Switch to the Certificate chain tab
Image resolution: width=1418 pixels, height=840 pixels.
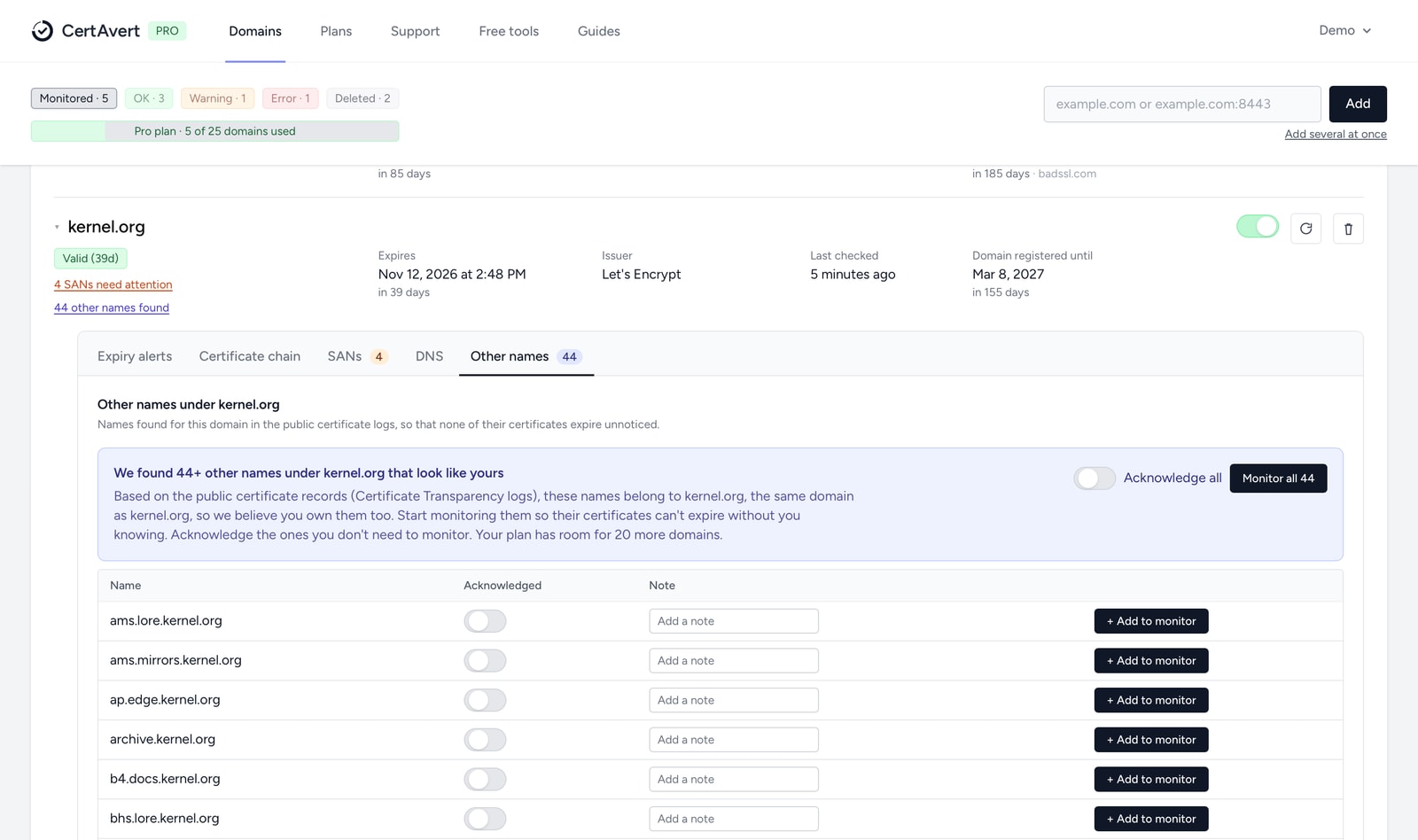coord(250,356)
